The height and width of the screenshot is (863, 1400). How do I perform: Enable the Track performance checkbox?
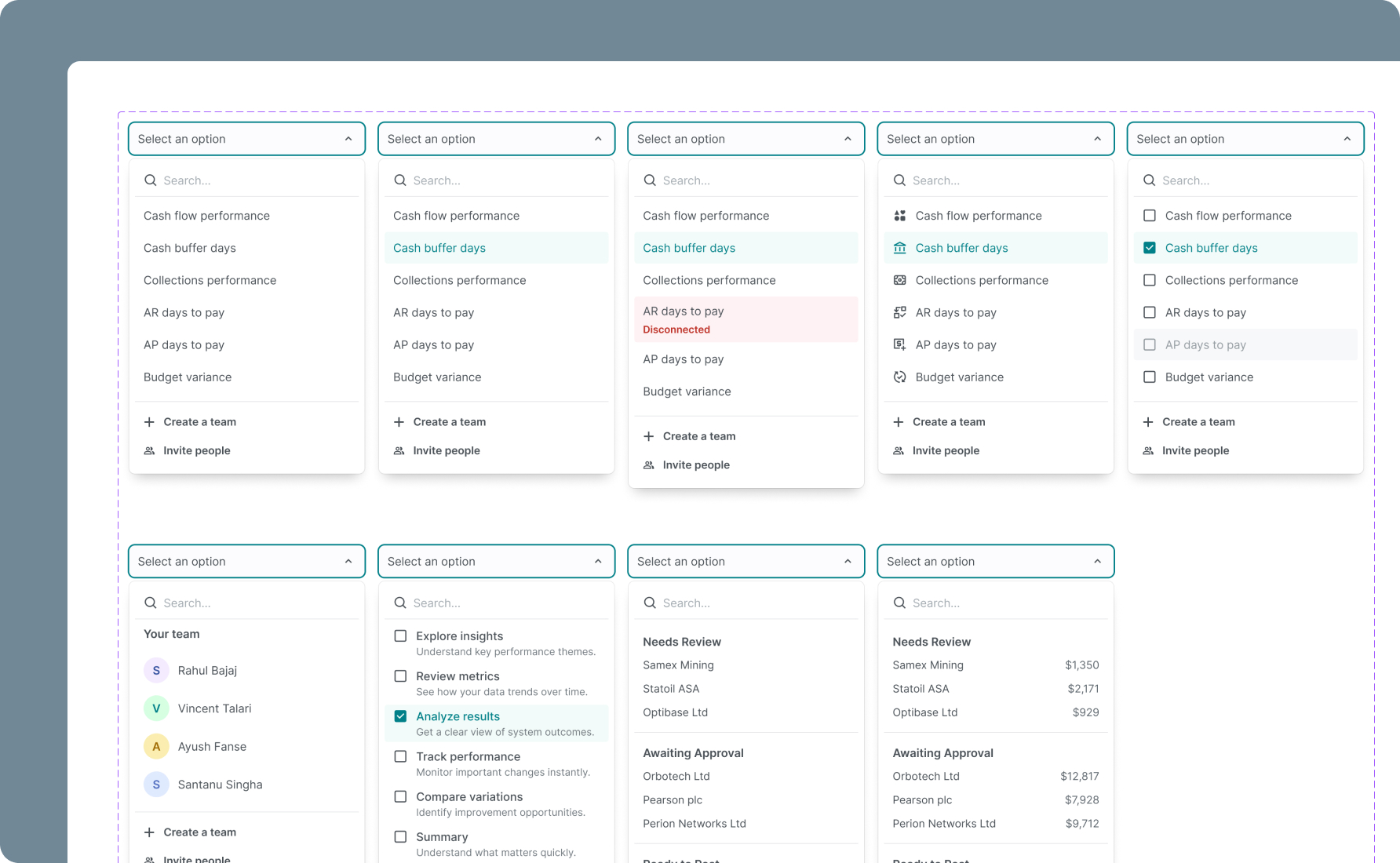coord(400,756)
